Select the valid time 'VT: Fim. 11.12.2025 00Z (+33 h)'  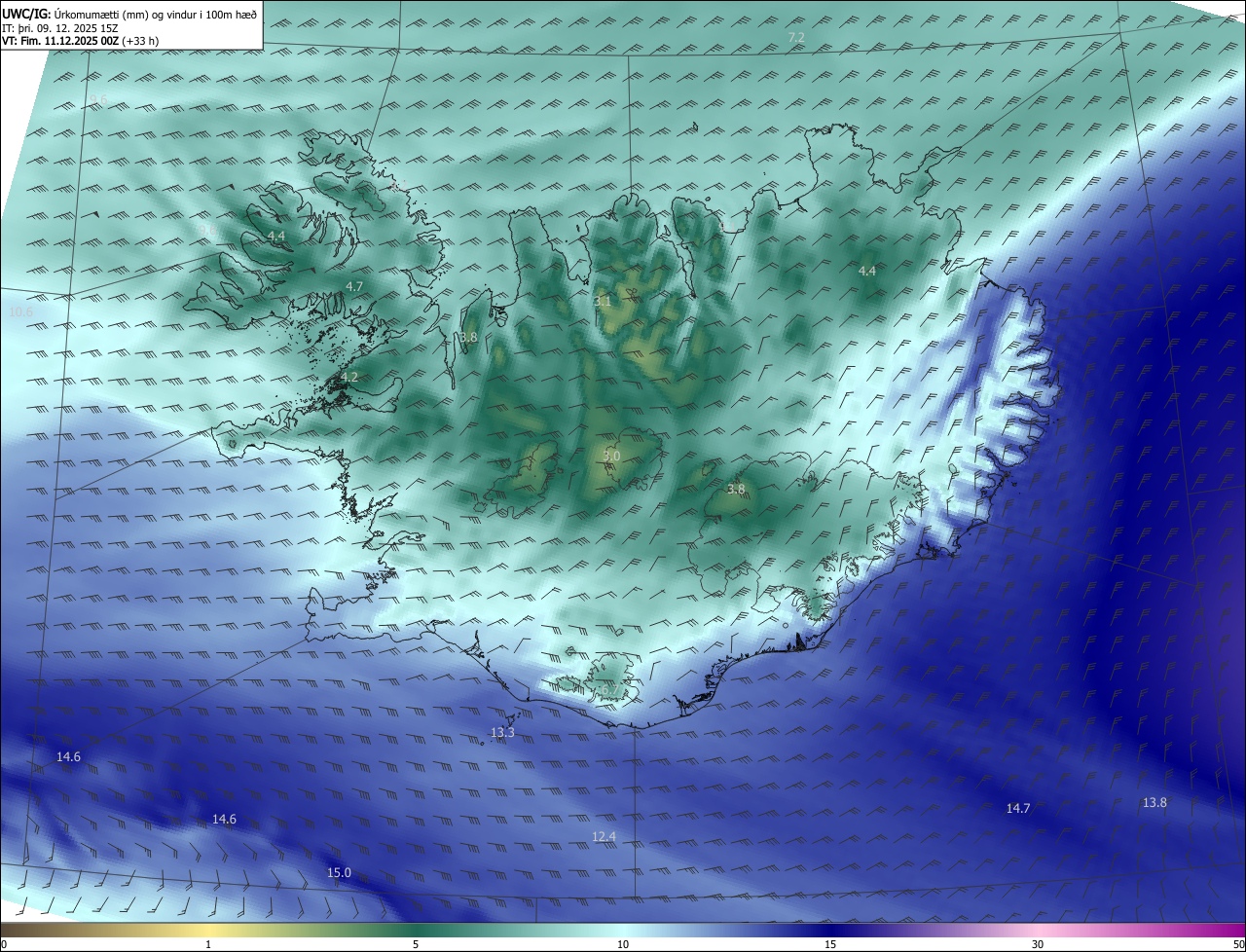(x=81, y=41)
